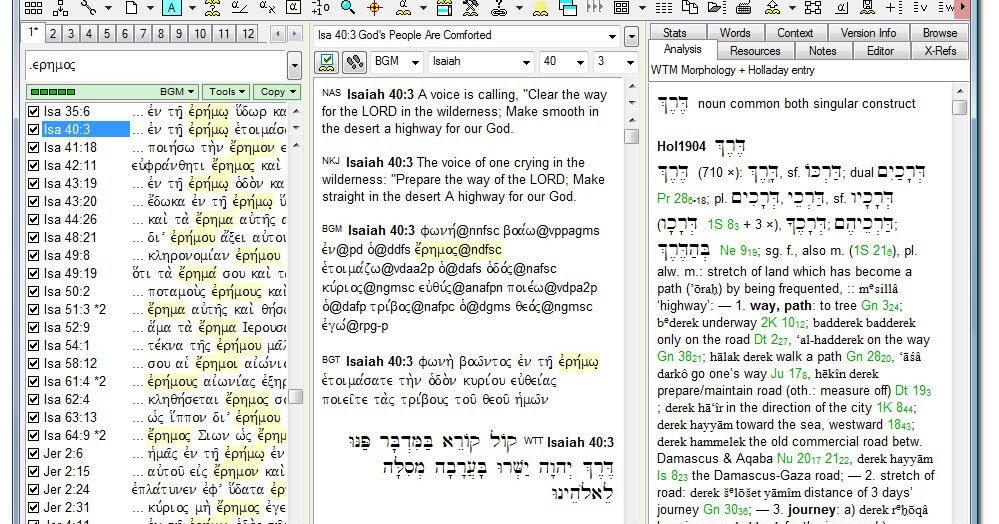999x524 pixels.
Task: Uncheck the Isa 35:6 result checkbox
Action: (x=34, y=112)
